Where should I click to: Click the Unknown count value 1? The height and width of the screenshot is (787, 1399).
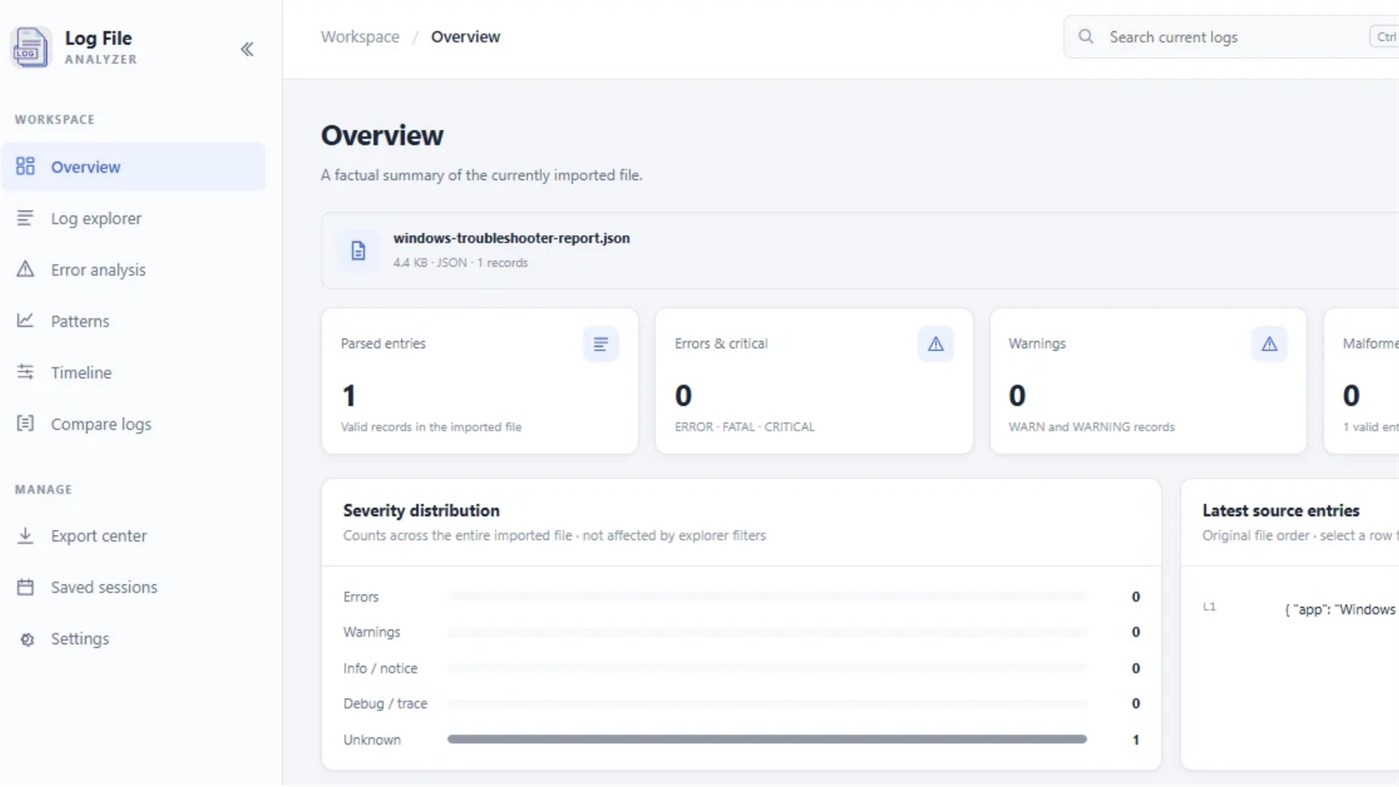1135,740
